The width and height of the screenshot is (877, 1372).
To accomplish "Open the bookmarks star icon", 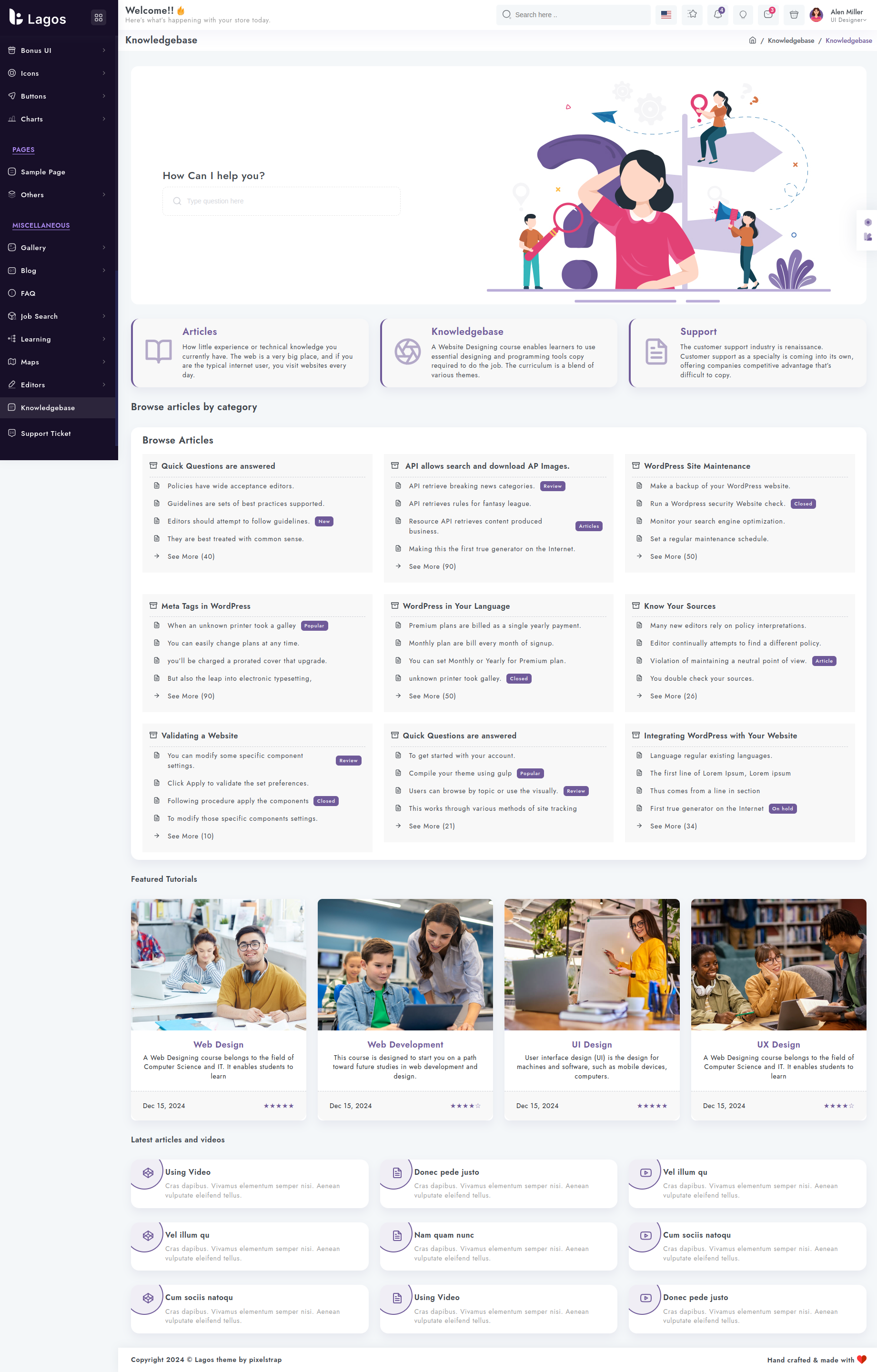I will point(692,15).
